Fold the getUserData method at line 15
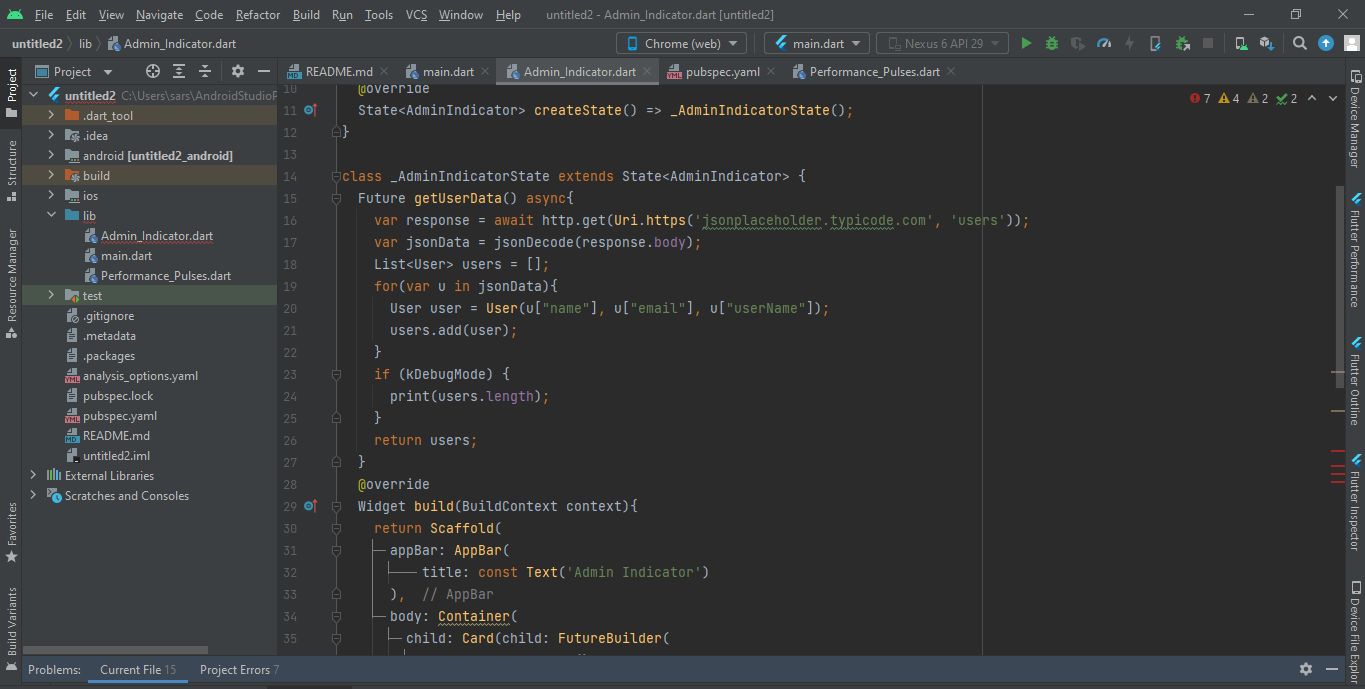This screenshot has height=689, width=1365. [338, 198]
